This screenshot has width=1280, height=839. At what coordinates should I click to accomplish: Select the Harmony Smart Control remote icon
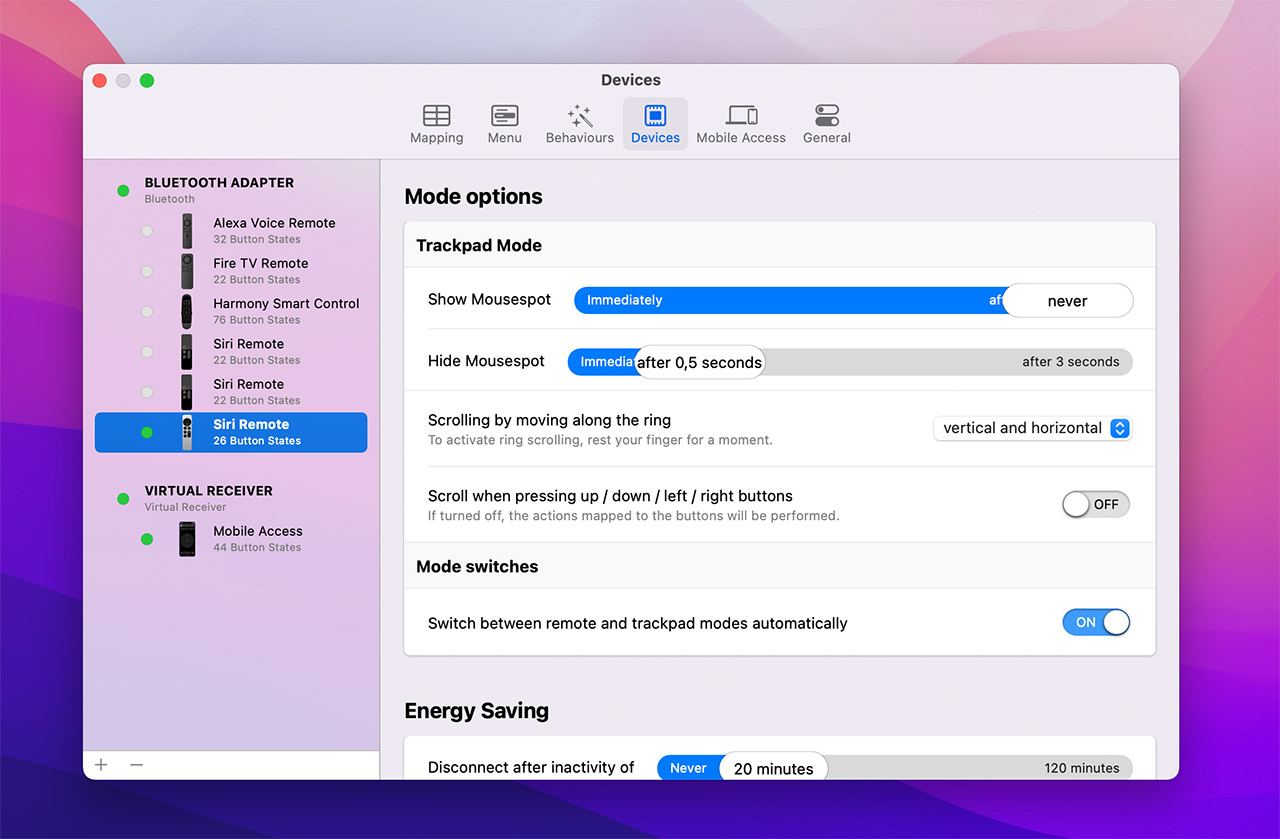(x=187, y=311)
